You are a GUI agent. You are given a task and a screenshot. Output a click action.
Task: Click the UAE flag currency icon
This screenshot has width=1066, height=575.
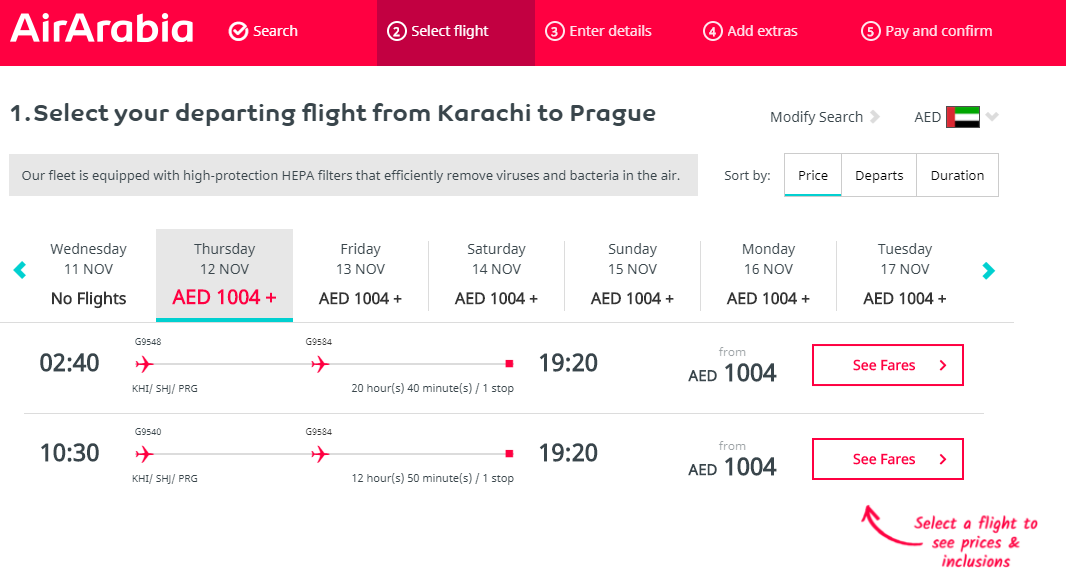click(x=963, y=117)
